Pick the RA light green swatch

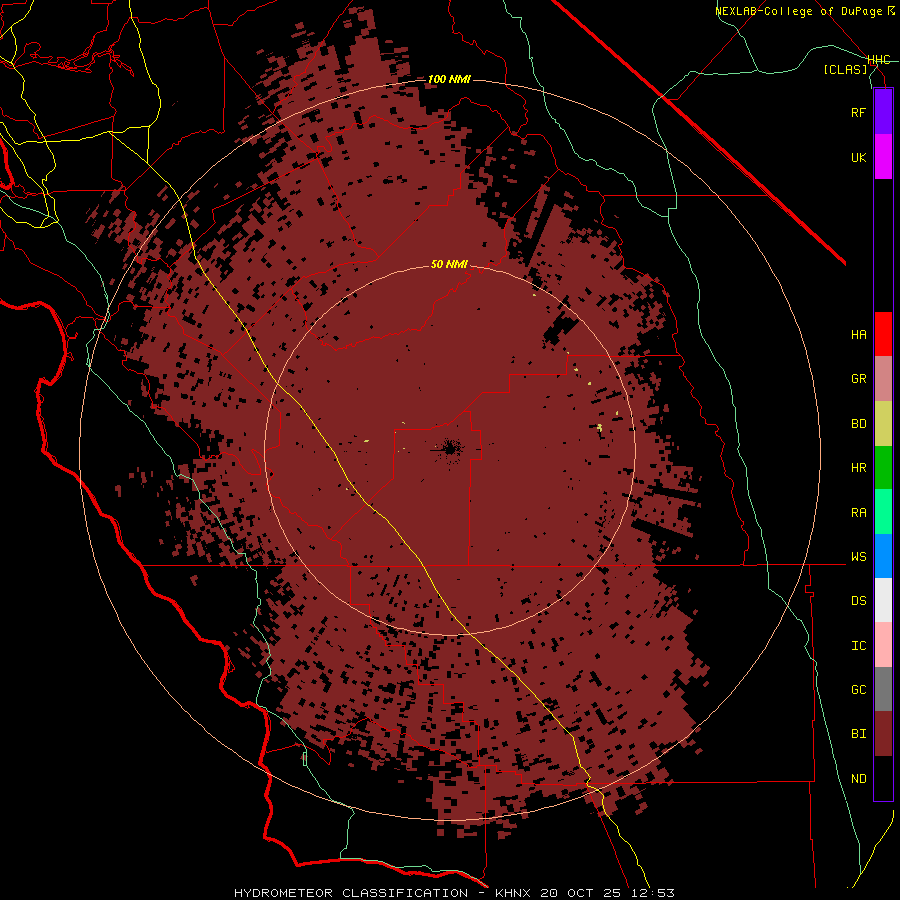(x=883, y=512)
